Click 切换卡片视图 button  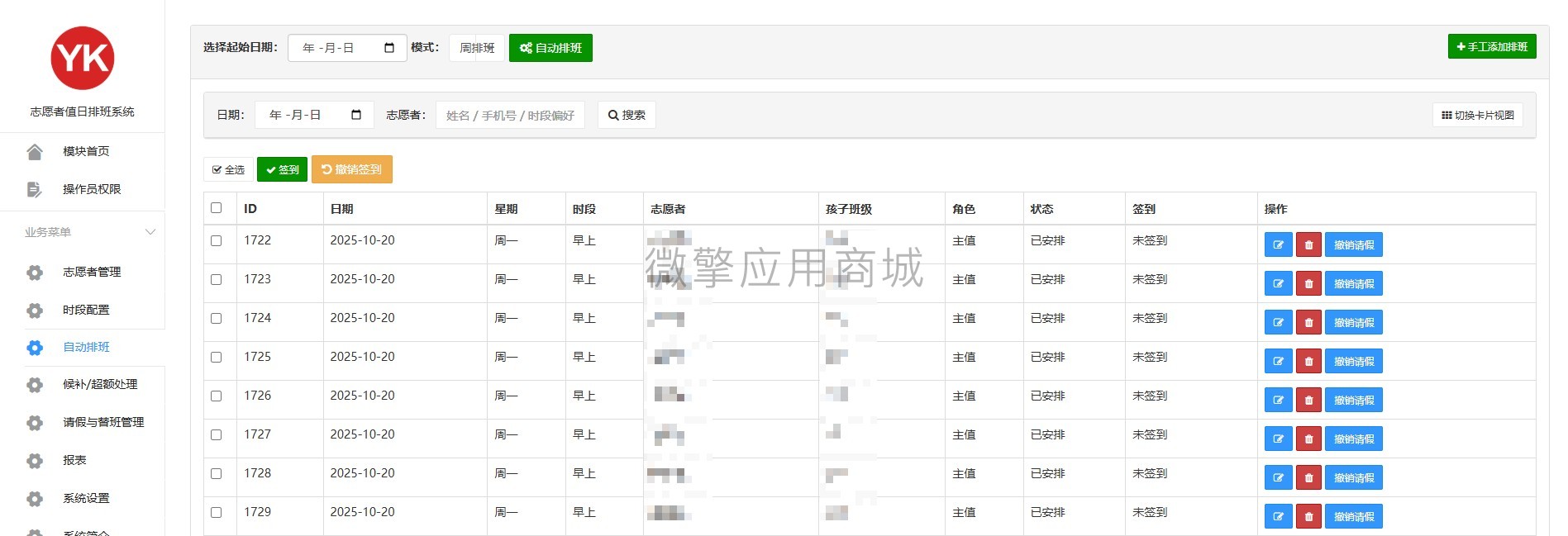click(x=1478, y=115)
